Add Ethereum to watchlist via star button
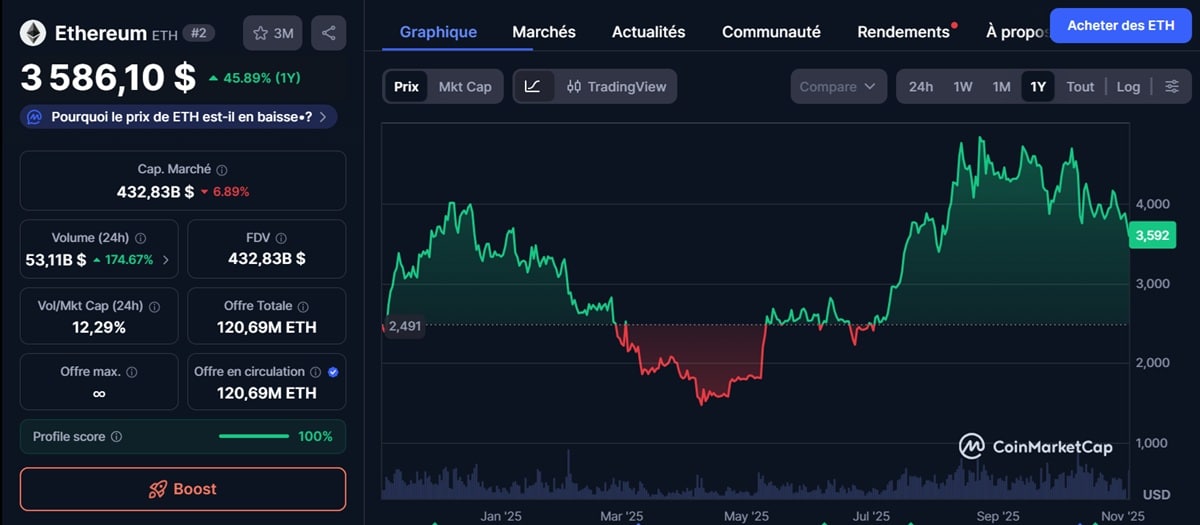 click(x=273, y=33)
